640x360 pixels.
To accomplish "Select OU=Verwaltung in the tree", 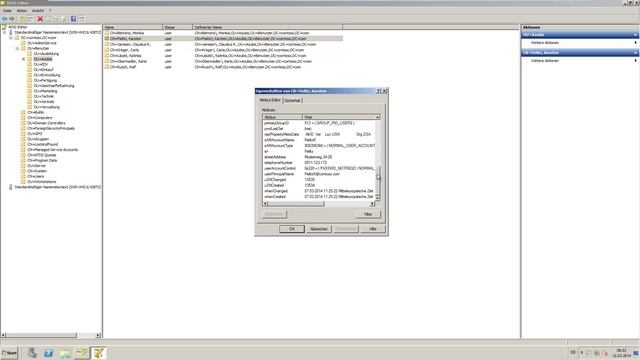I will point(46,107).
